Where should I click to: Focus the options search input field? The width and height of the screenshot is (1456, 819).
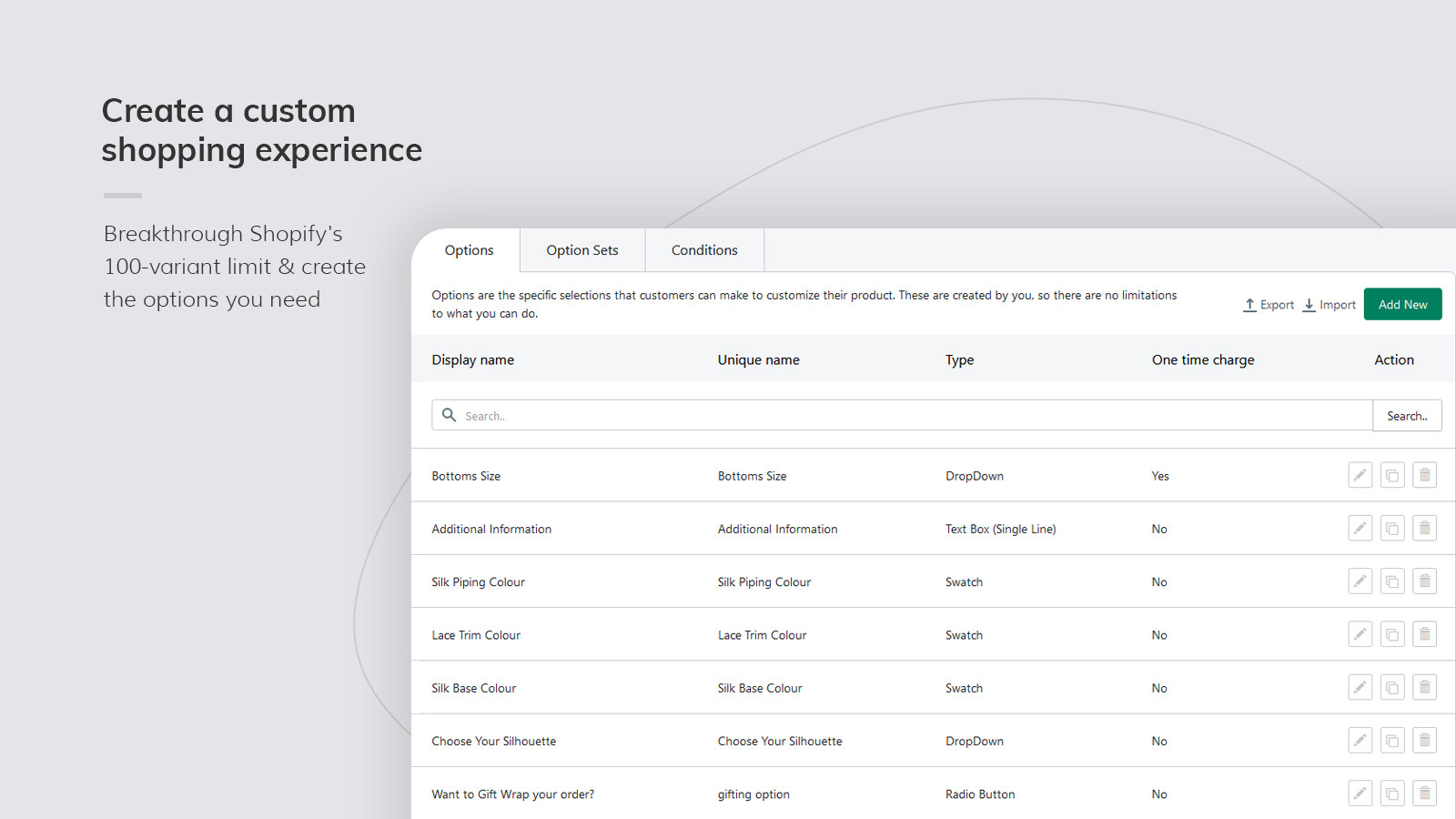[902, 416]
